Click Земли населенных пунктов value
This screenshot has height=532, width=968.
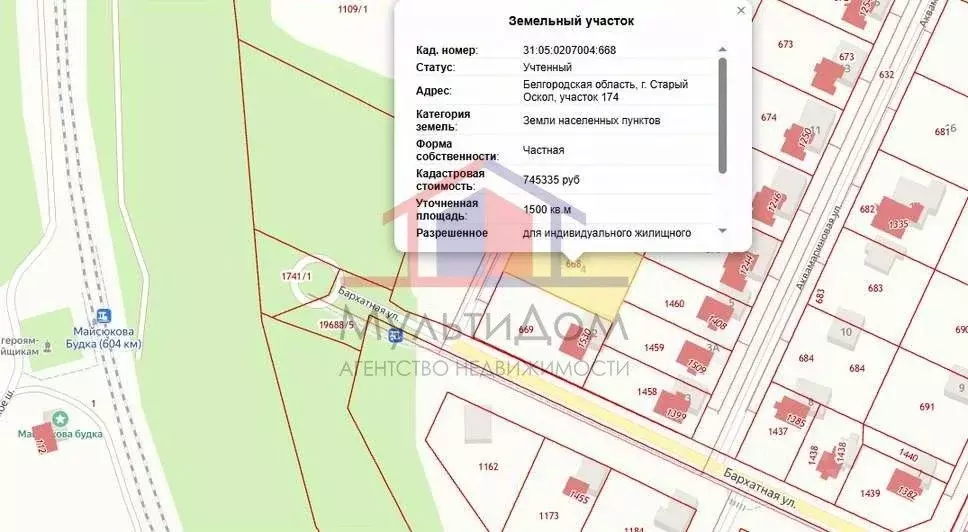click(591, 120)
